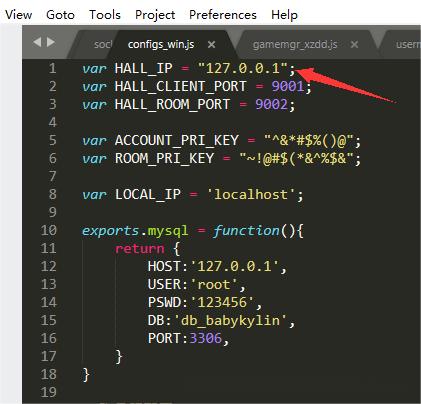This screenshot has height=404, width=421.
Task: Click the "~!@#$(*&^%$&" key string
Action: 297,159
